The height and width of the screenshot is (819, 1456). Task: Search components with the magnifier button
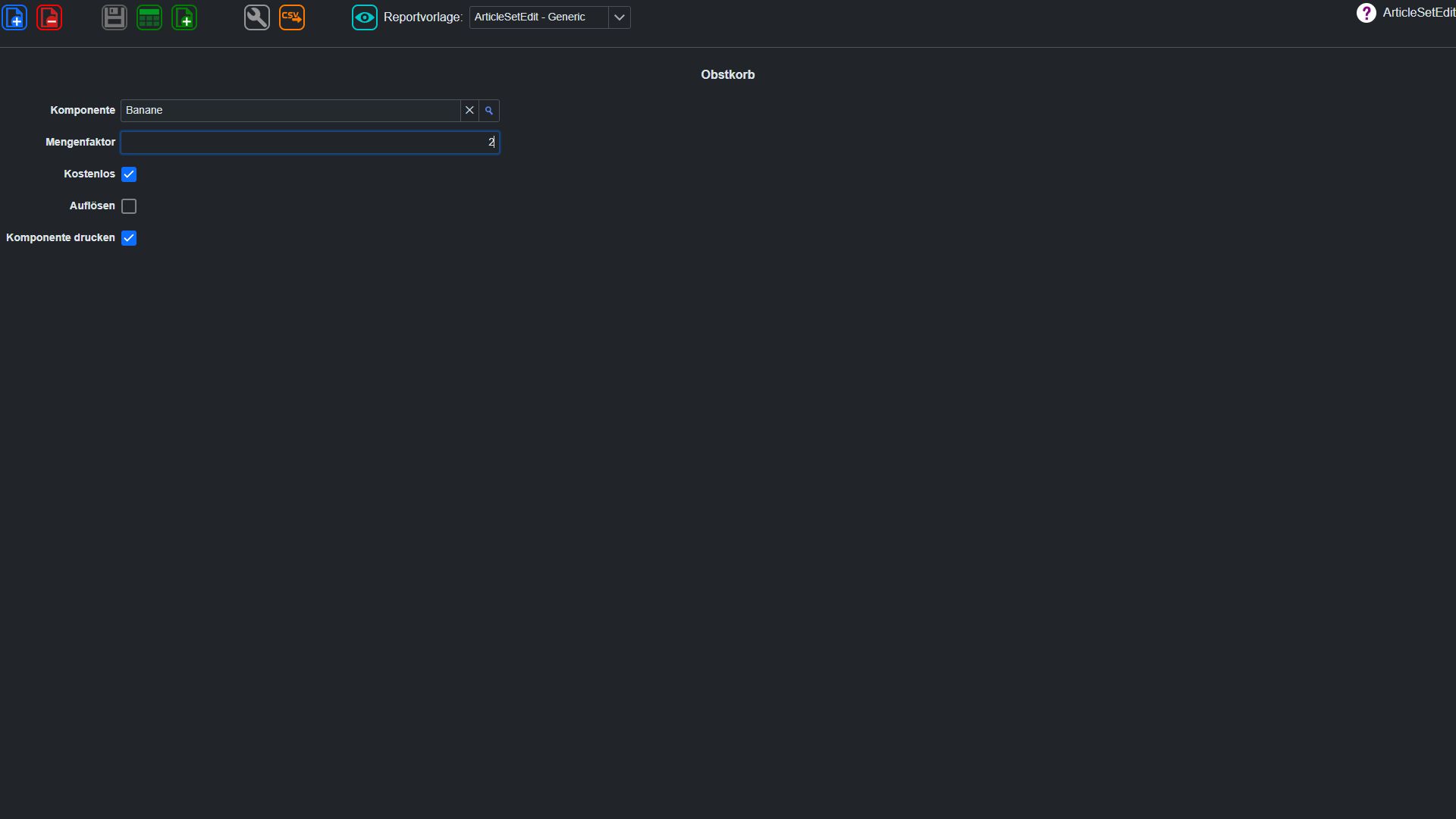click(x=489, y=111)
